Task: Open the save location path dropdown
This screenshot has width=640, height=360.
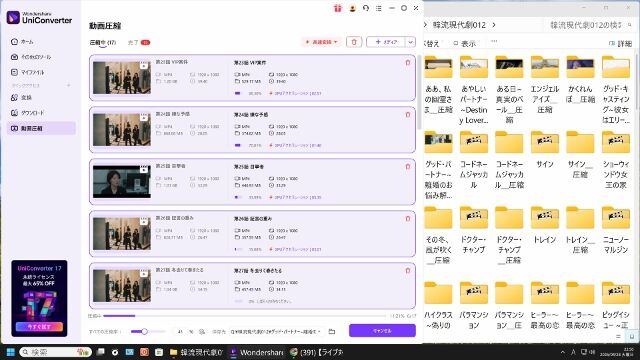Action: 276,332
